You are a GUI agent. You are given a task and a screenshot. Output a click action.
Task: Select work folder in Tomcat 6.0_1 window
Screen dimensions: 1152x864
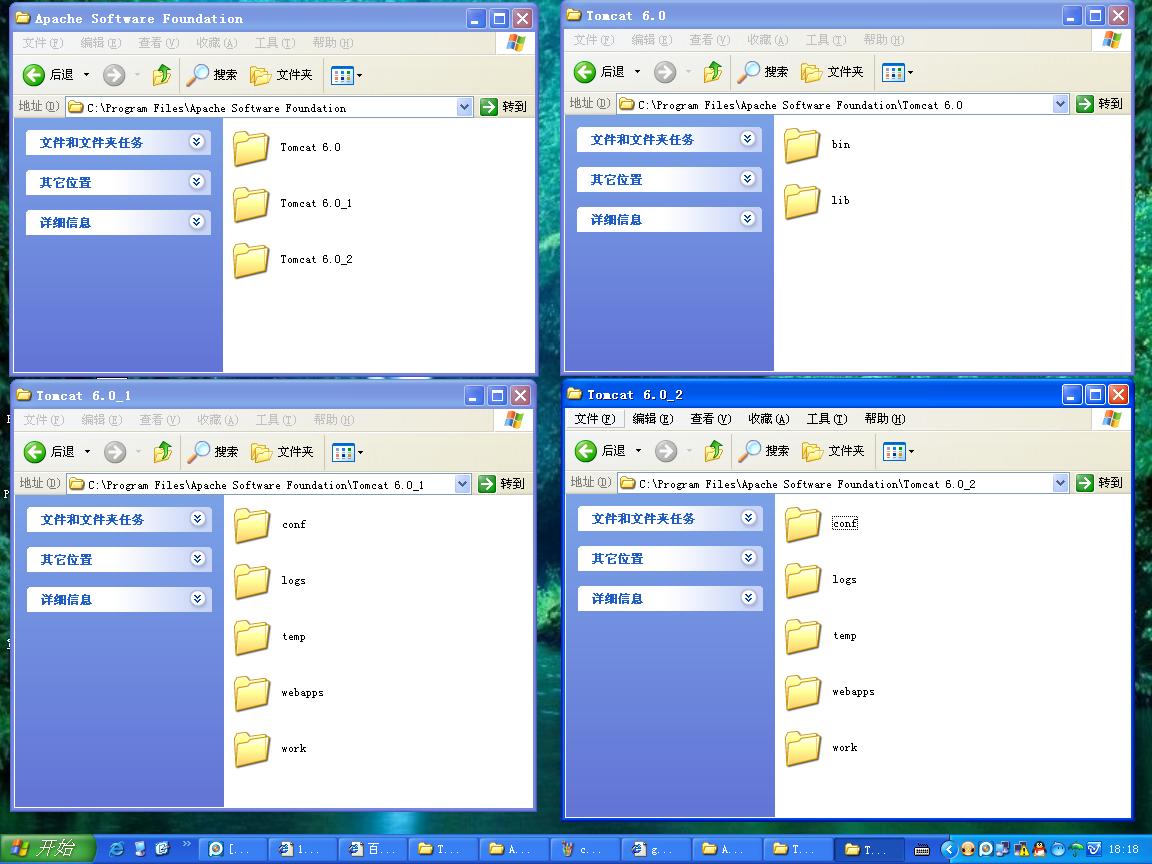coord(253,749)
